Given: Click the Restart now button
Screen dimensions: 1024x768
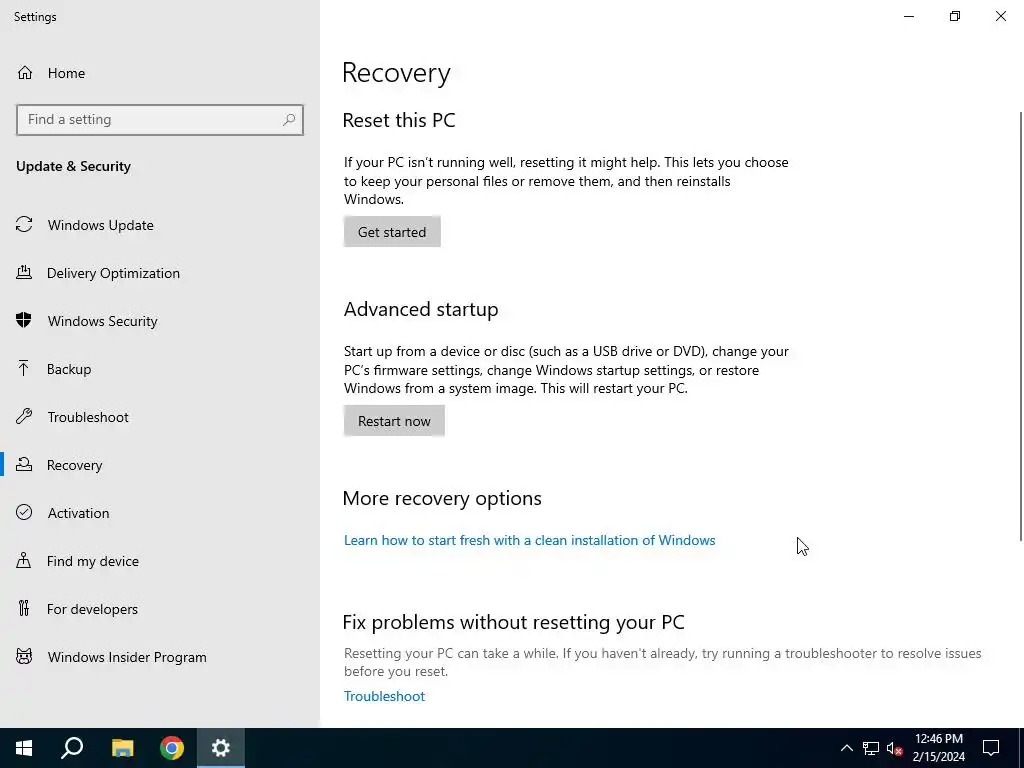Looking at the screenshot, I should (x=394, y=421).
